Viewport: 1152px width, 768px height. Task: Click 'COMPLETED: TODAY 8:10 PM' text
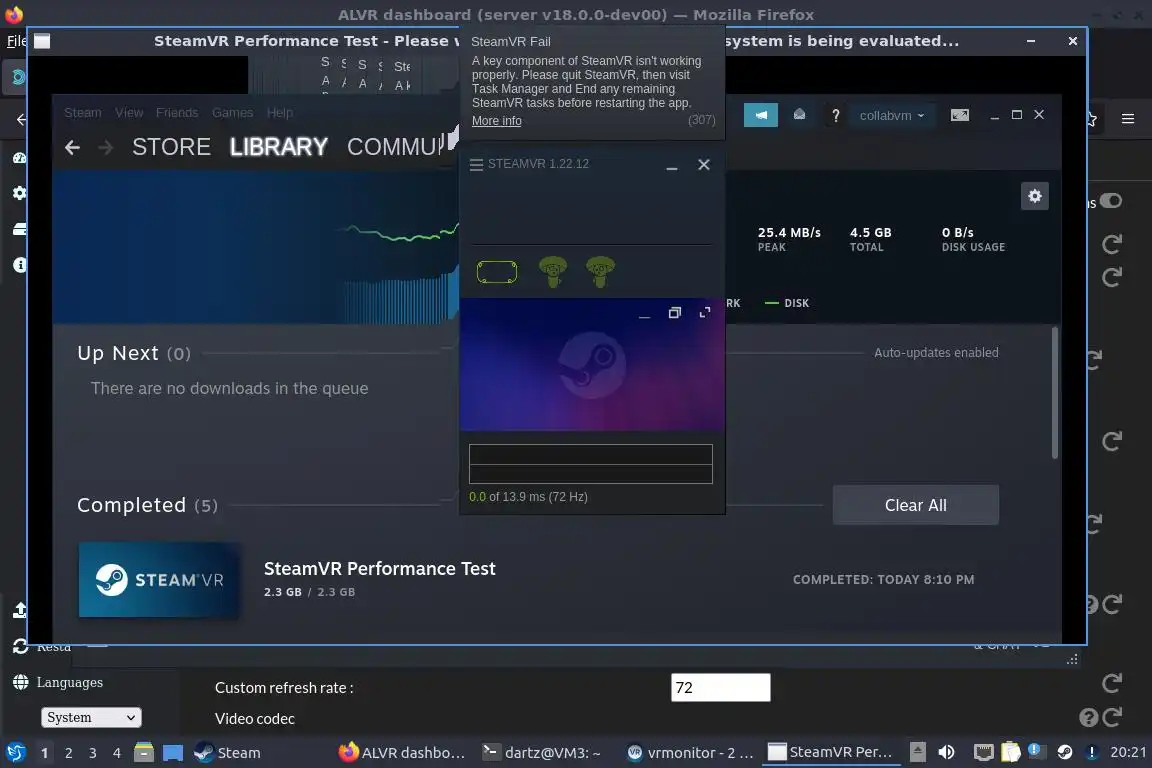[884, 580]
